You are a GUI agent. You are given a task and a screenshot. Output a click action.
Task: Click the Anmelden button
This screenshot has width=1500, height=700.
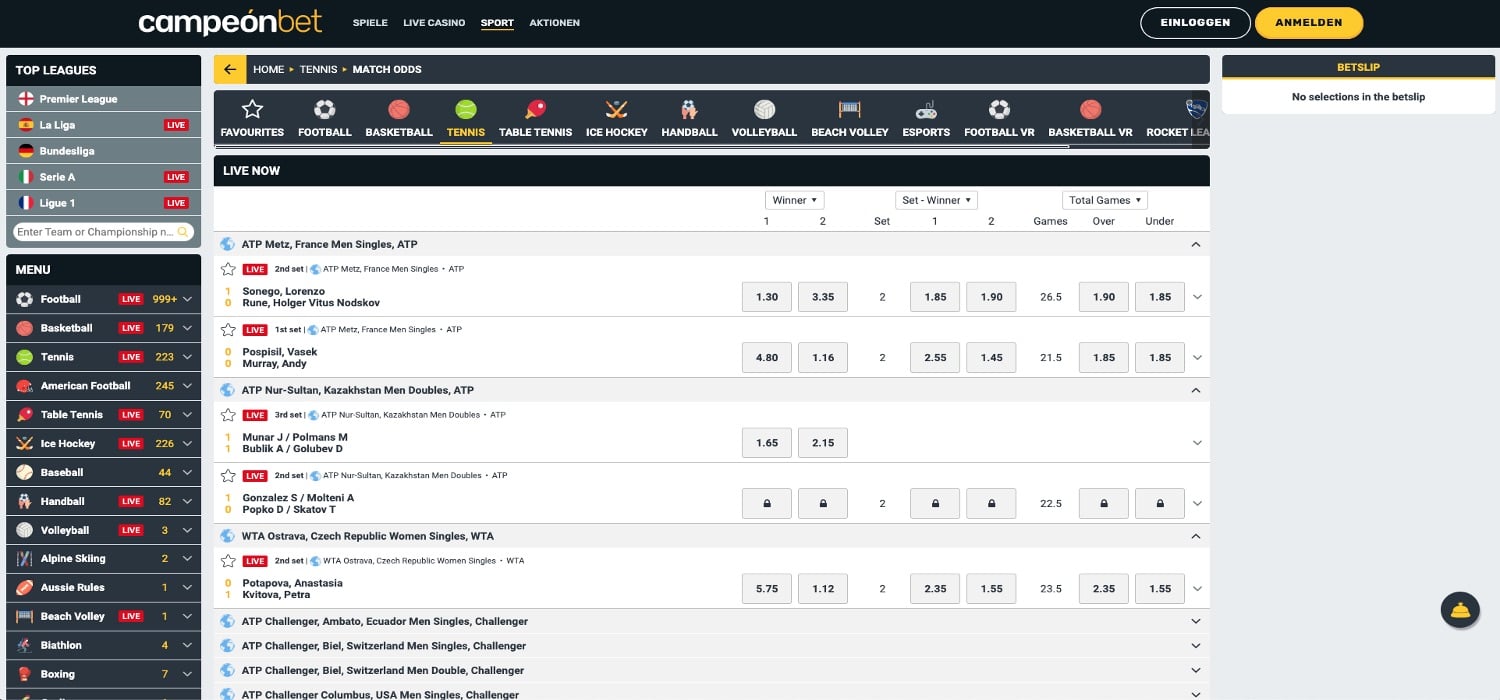tap(1309, 22)
